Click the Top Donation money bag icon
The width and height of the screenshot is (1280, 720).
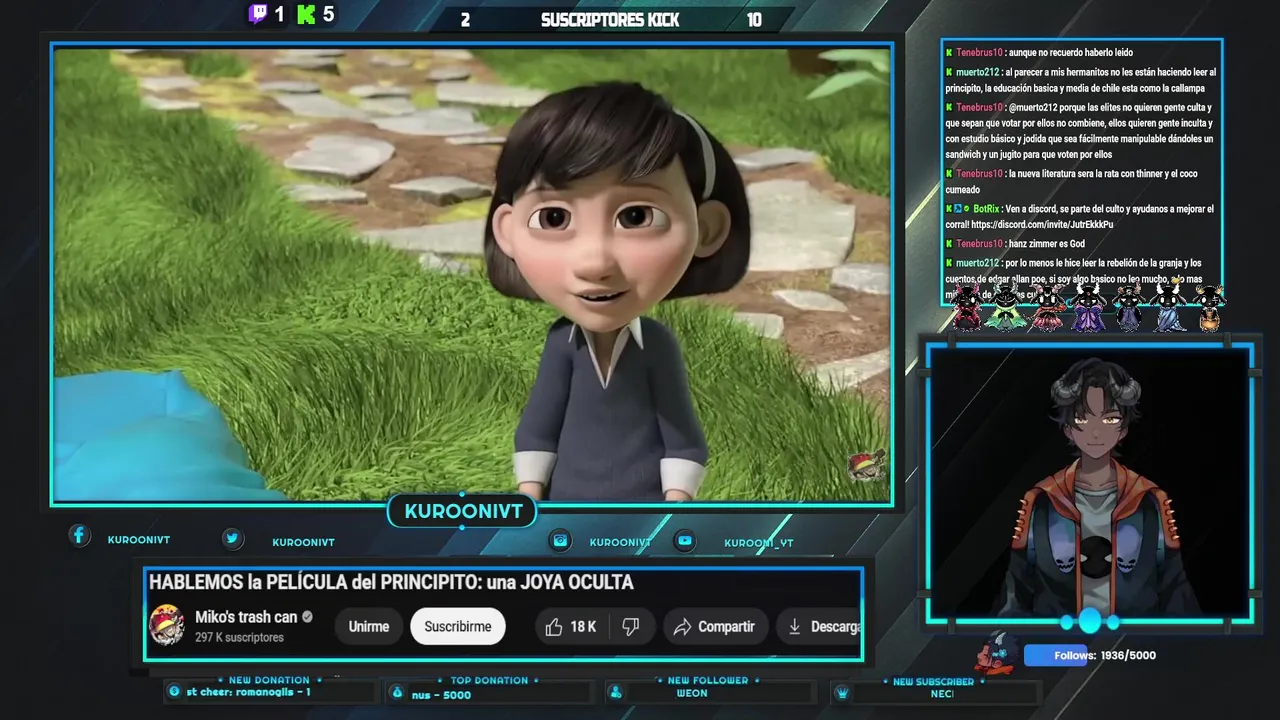397,692
